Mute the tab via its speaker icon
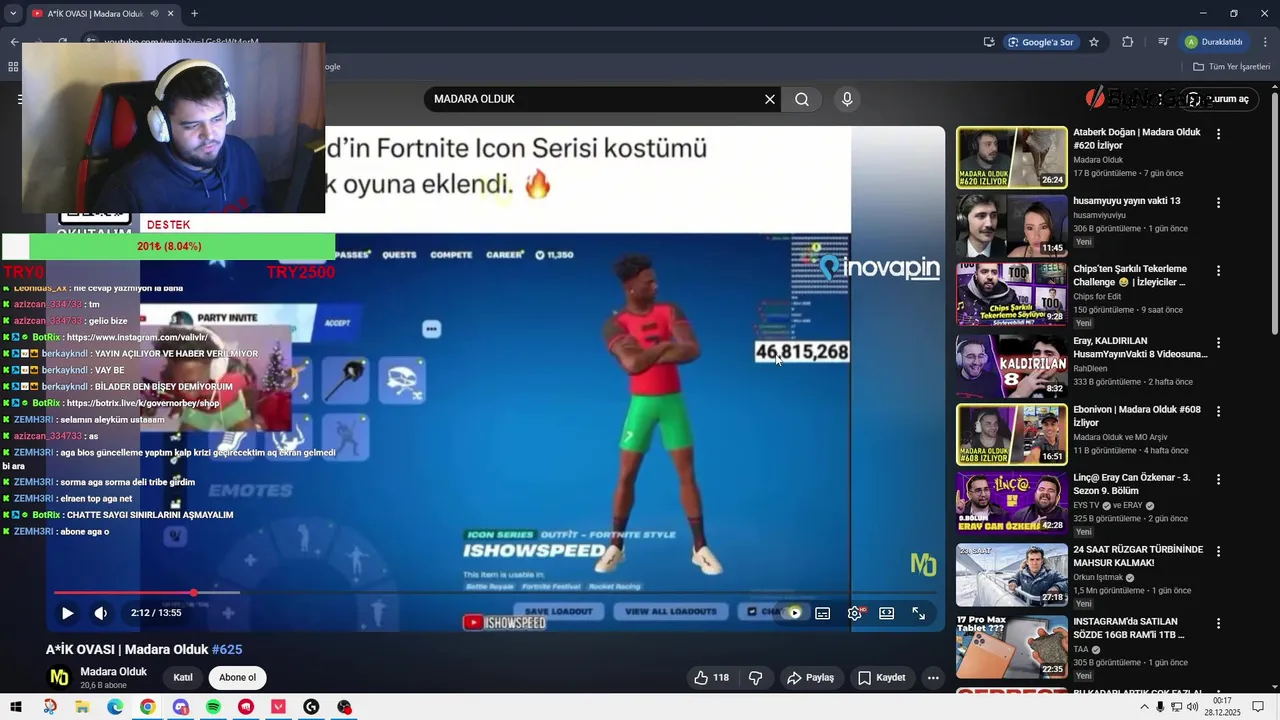 153,14
